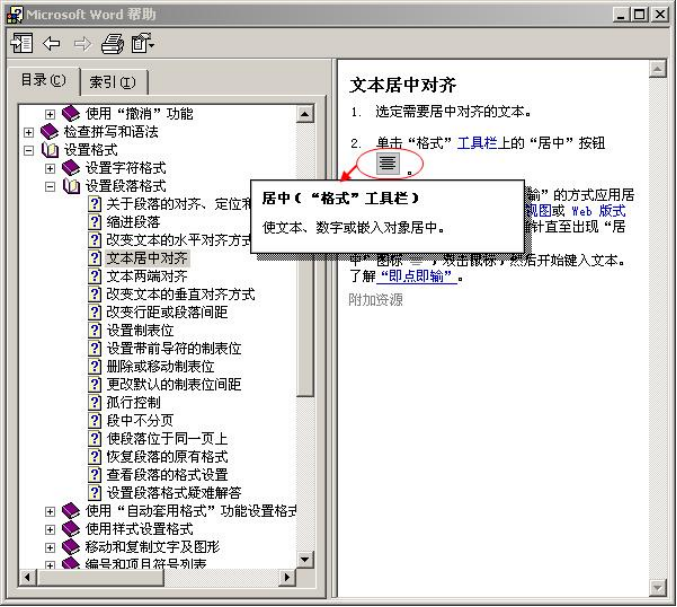Open topic 关于段落的对齐、定位
Screen dimensions: 677x607
point(178,204)
